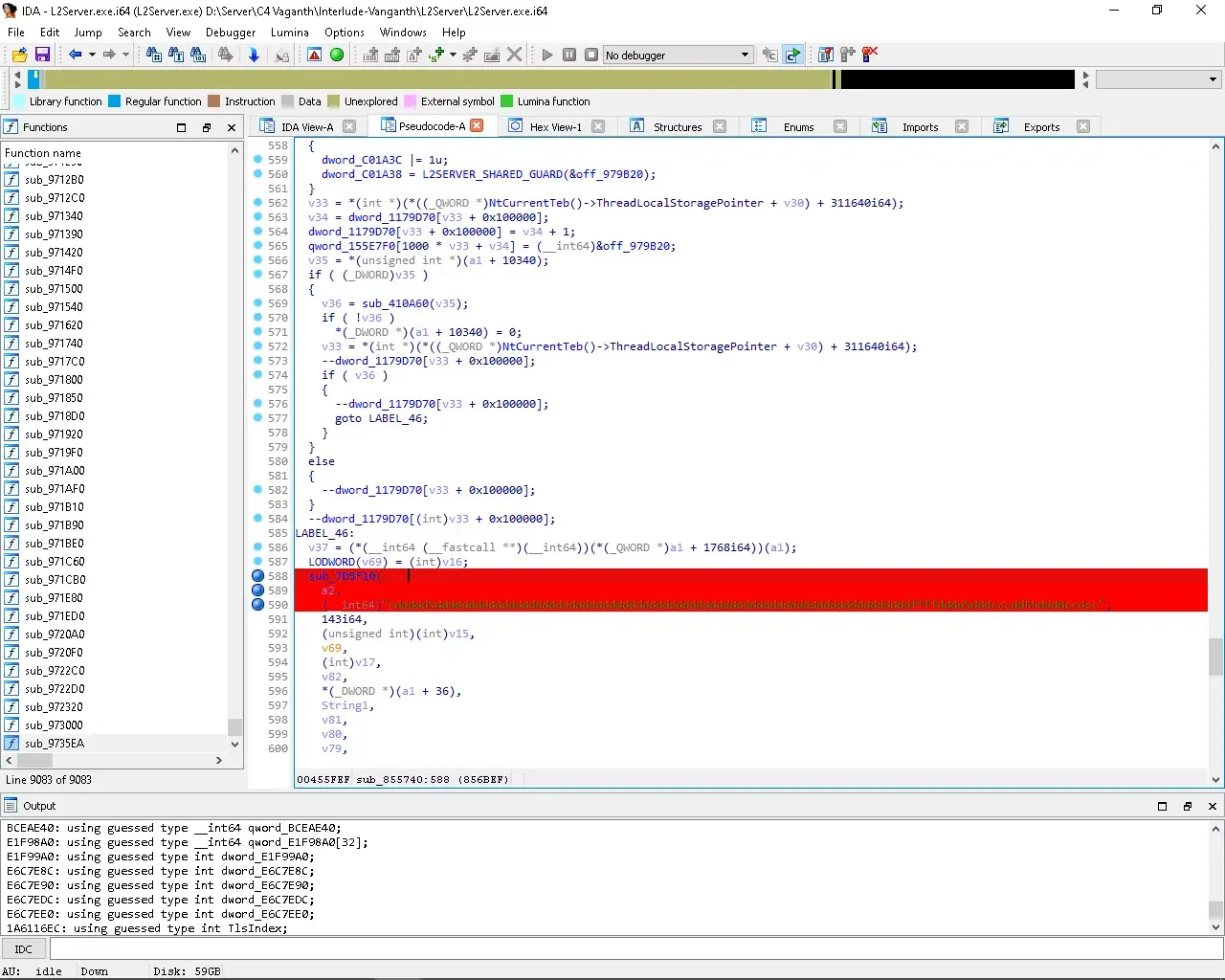This screenshot has width=1225, height=980.
Task: Click the red X breakpoint toolbar icon
Action: point(870,55)
